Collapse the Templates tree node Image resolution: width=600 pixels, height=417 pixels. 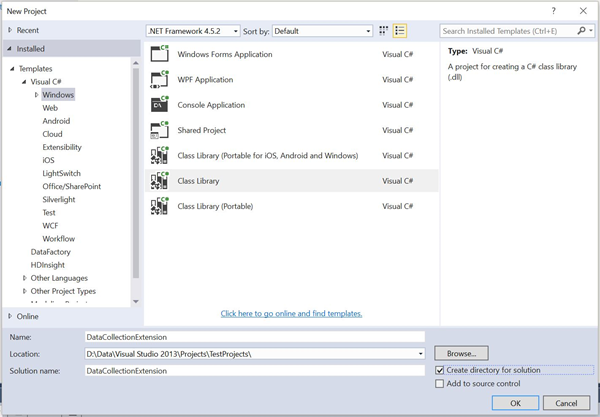12,69
